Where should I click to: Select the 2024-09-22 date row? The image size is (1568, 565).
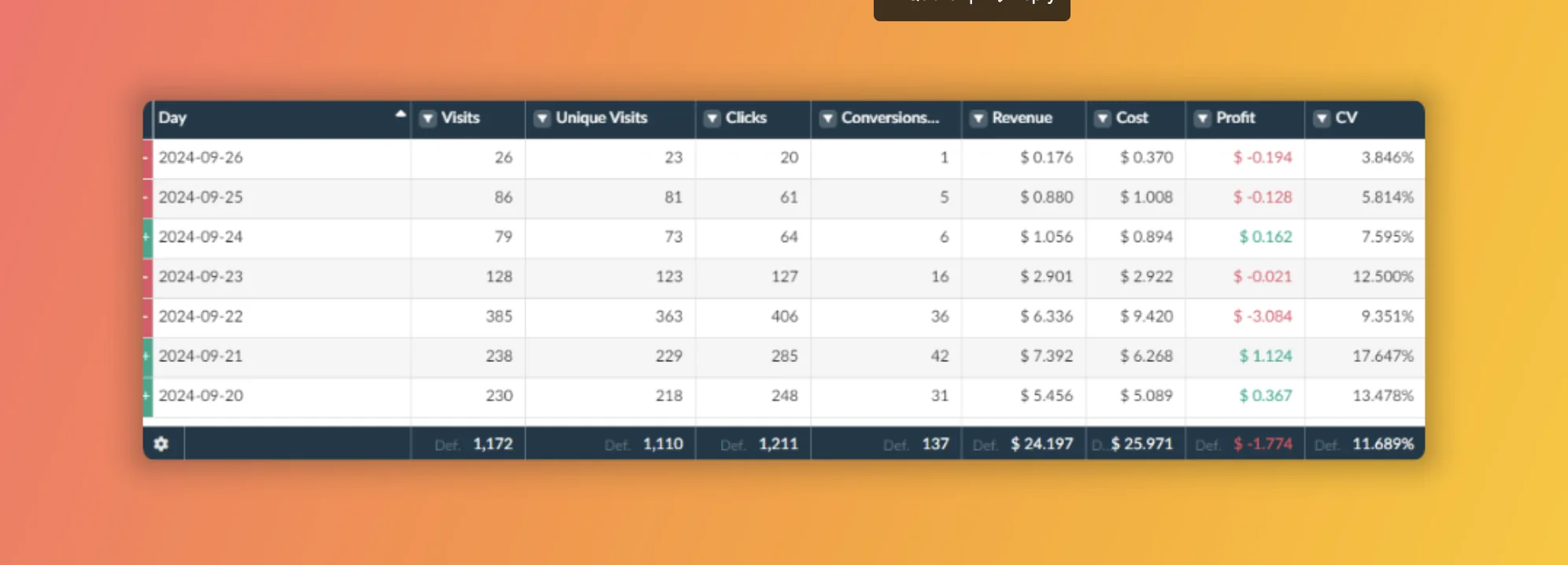[x=201, y=316]
